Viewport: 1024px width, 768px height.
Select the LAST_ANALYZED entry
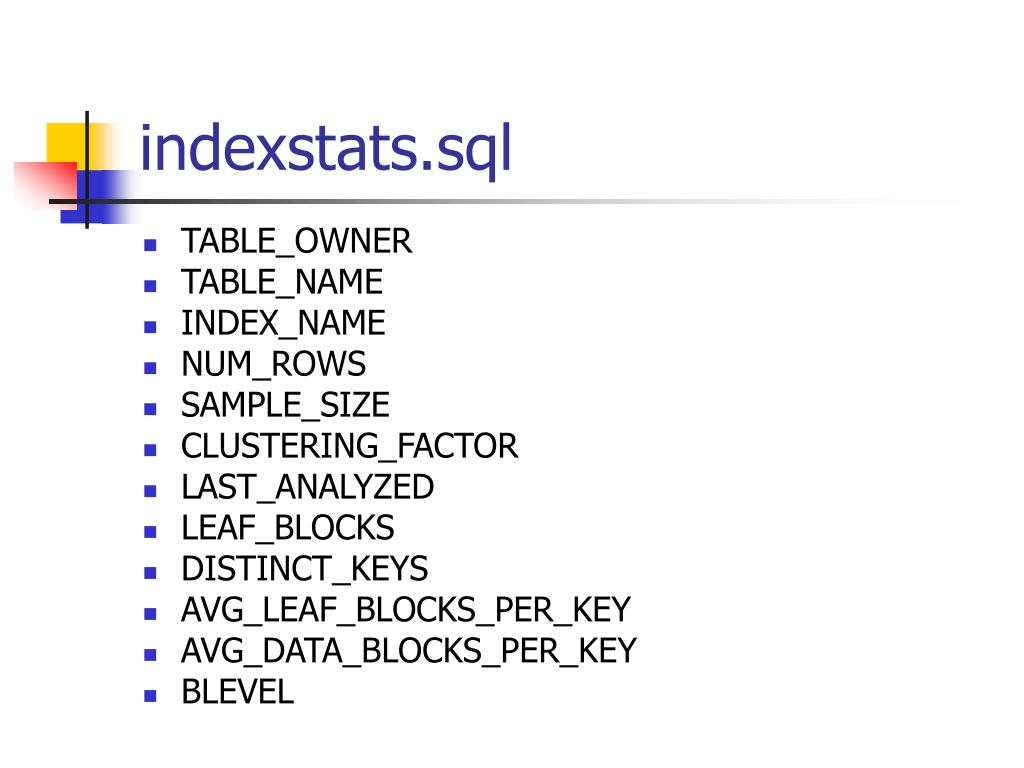point(308,487)
